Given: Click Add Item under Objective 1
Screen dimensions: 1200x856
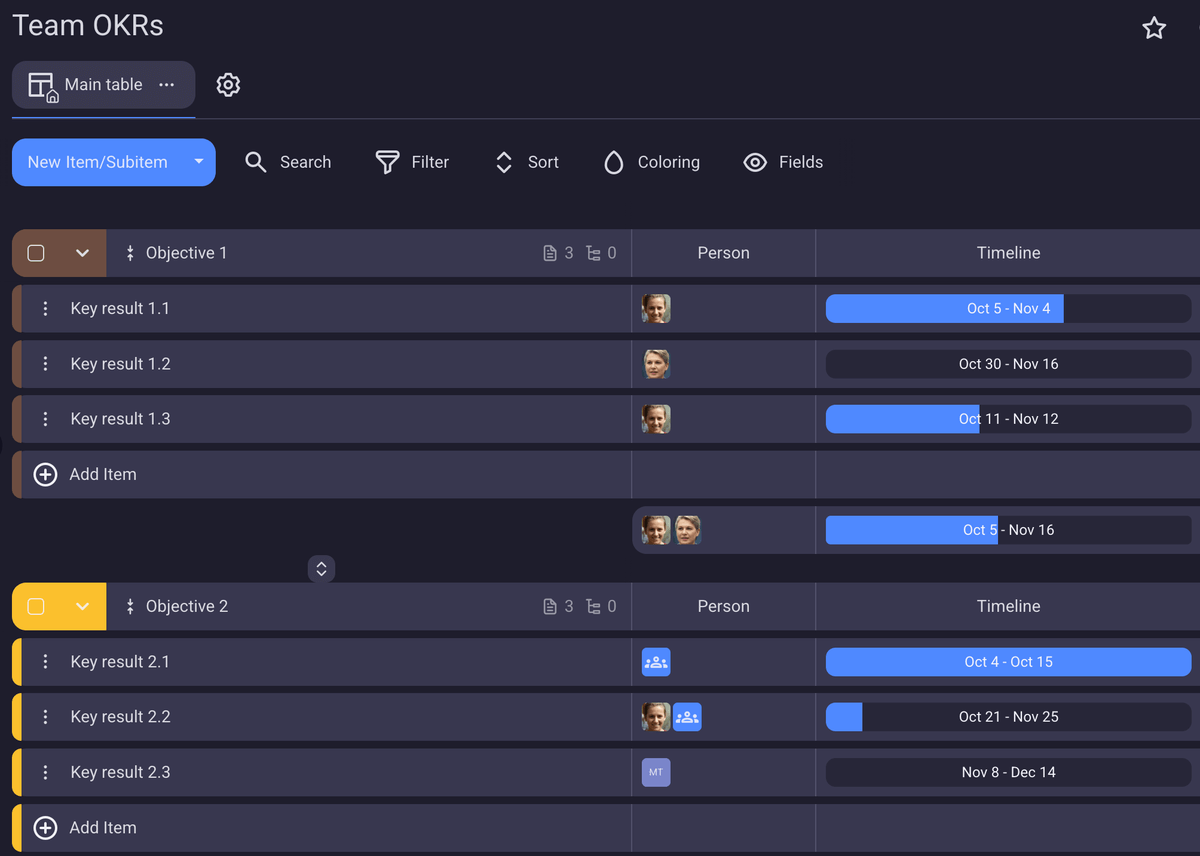Looking at the screenshot, I should click(102, 475).
